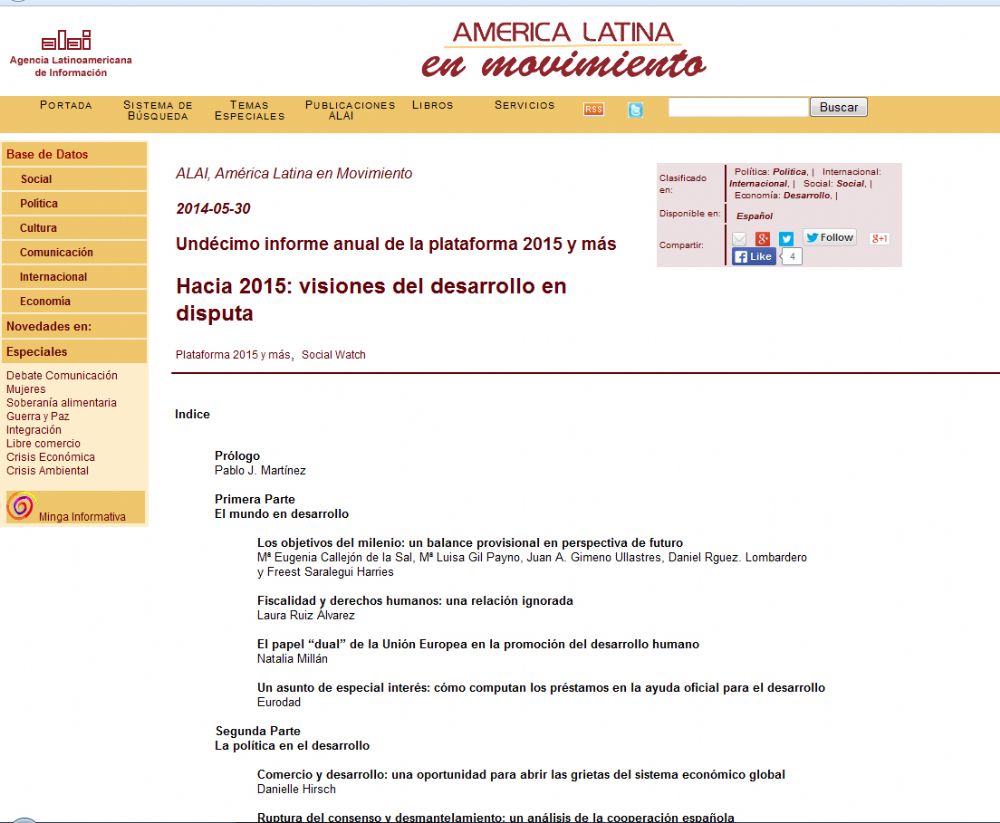Expand the Especiales sidebar section
This screenshot has width=1000, height=823.
37,352
